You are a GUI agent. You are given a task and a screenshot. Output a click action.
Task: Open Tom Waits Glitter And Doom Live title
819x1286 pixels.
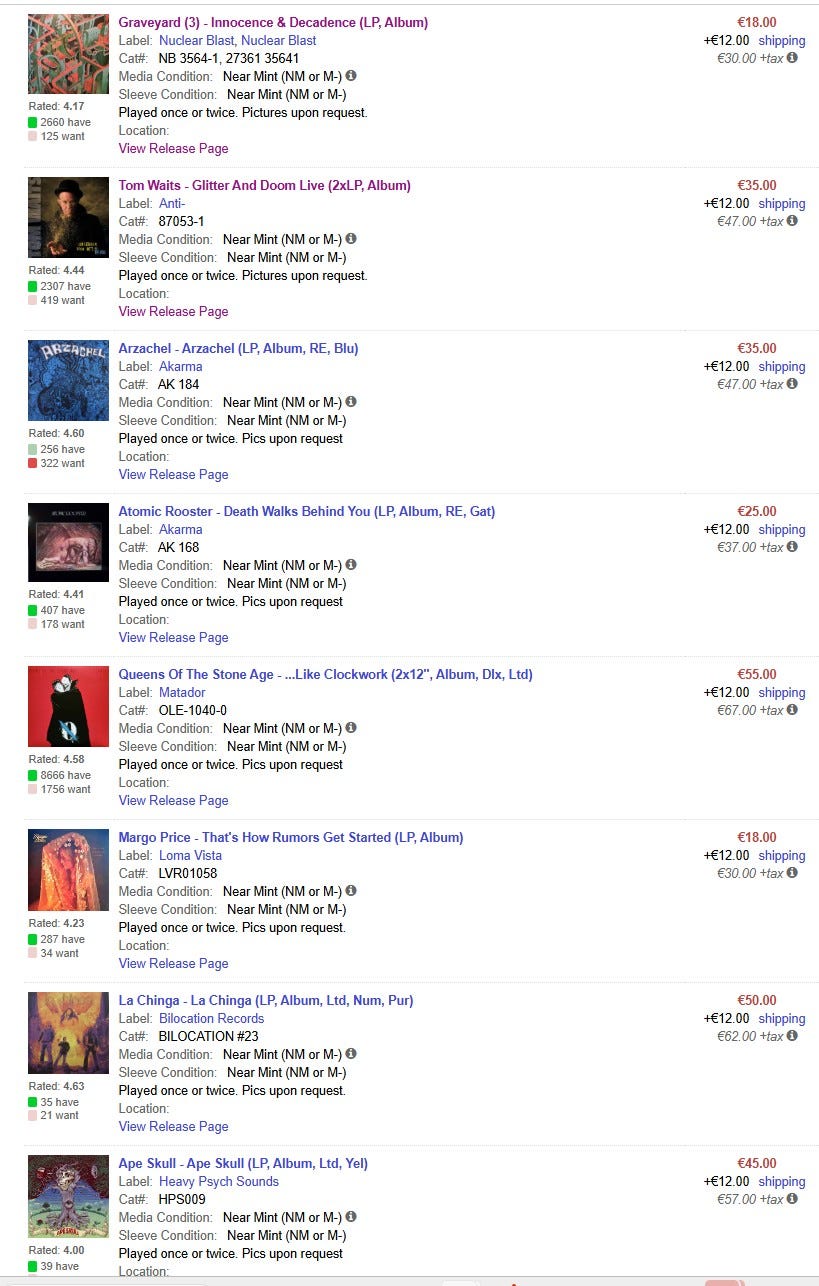click(x=265, y=185)
